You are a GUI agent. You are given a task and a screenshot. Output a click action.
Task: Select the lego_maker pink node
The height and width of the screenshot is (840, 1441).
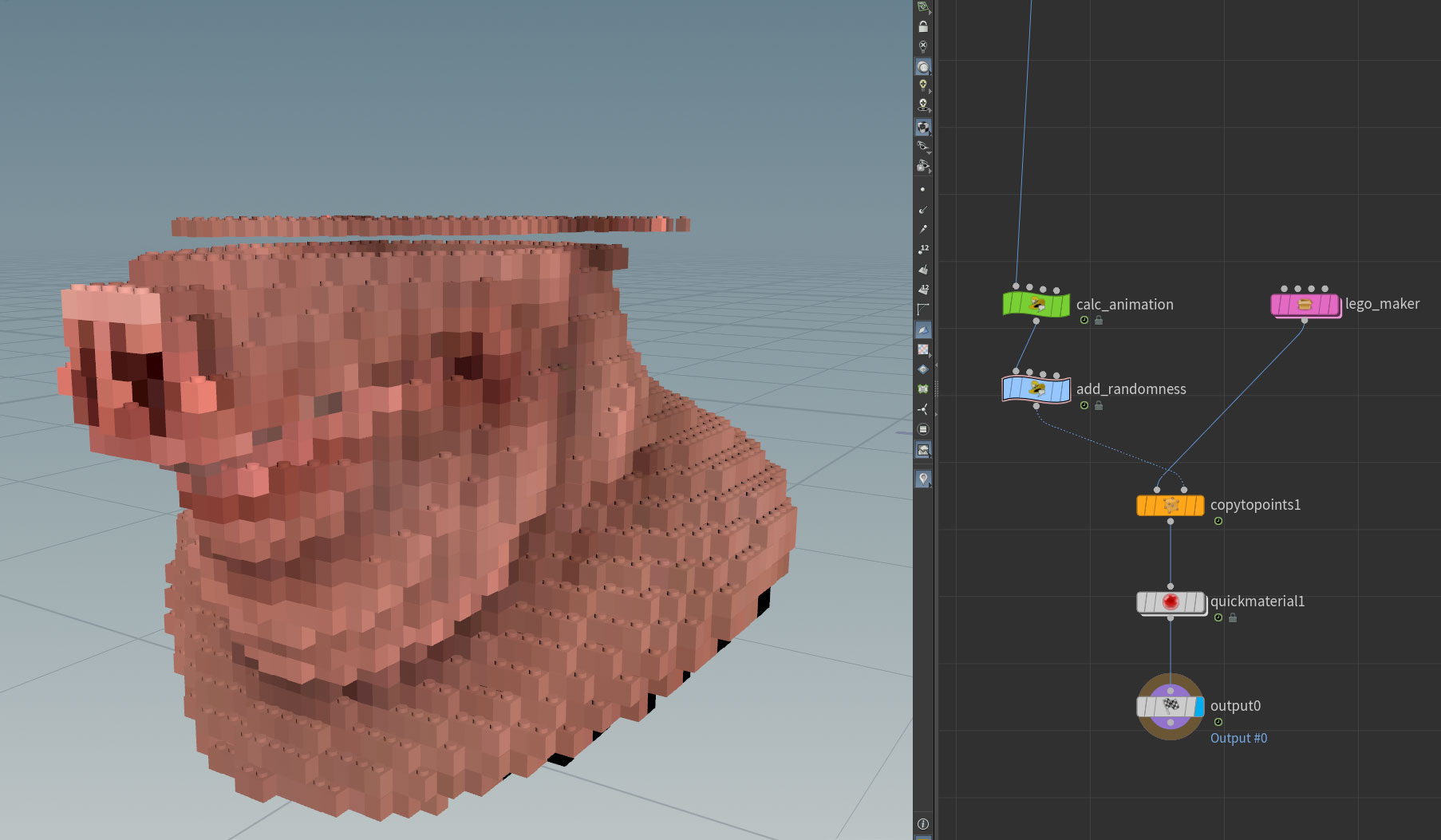coord(1305,304)
